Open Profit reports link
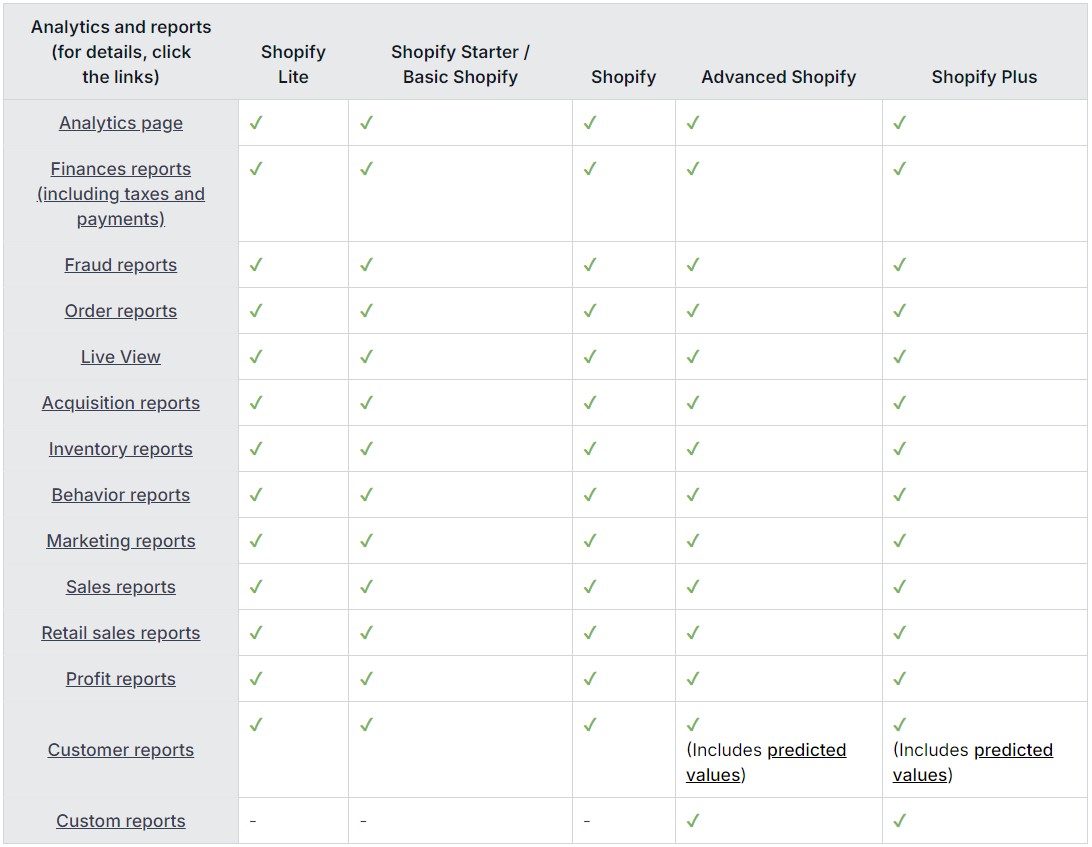This screenshot has height=847, width=1092. (x=120, y=678)
